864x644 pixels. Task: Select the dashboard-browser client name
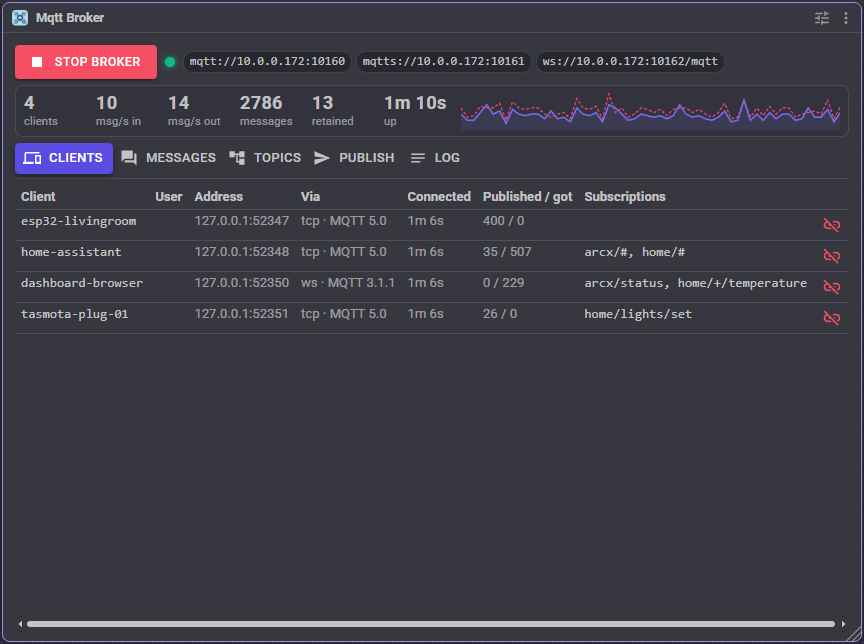[x=82, y=283]
